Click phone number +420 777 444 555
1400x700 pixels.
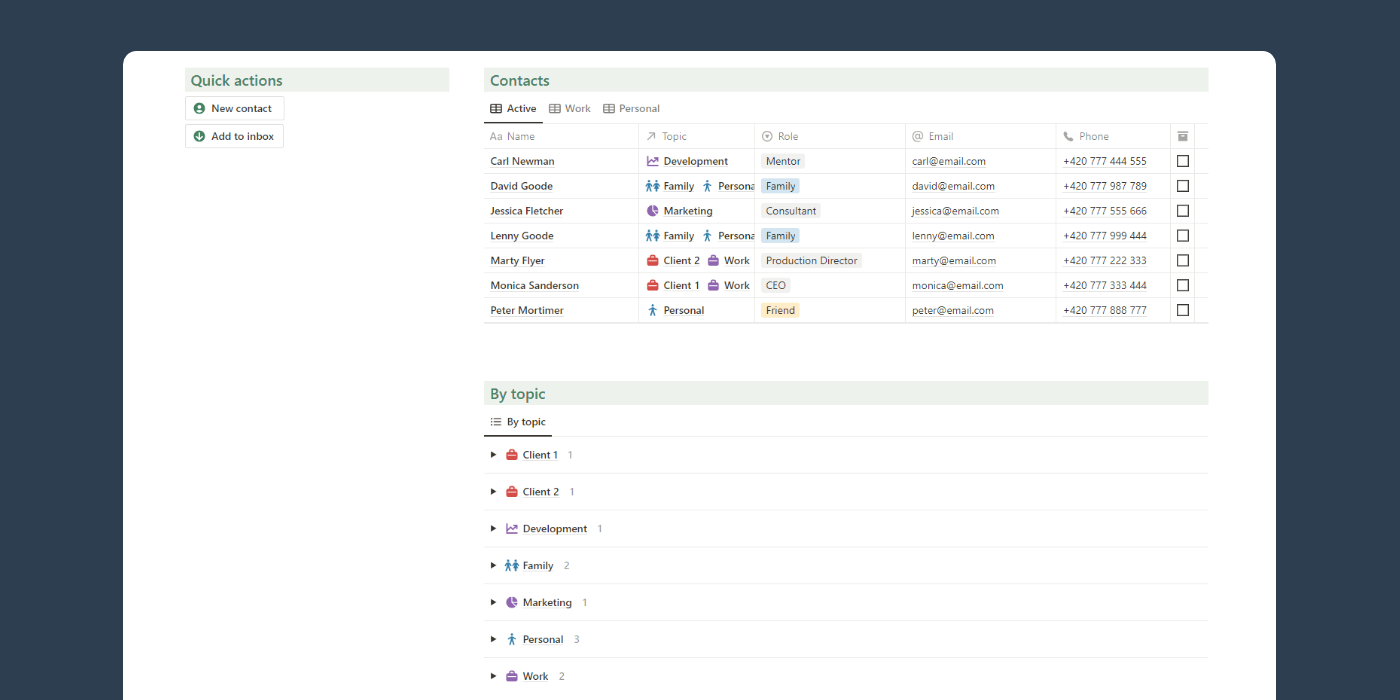pyautogui.click(x=1105, y=161)
